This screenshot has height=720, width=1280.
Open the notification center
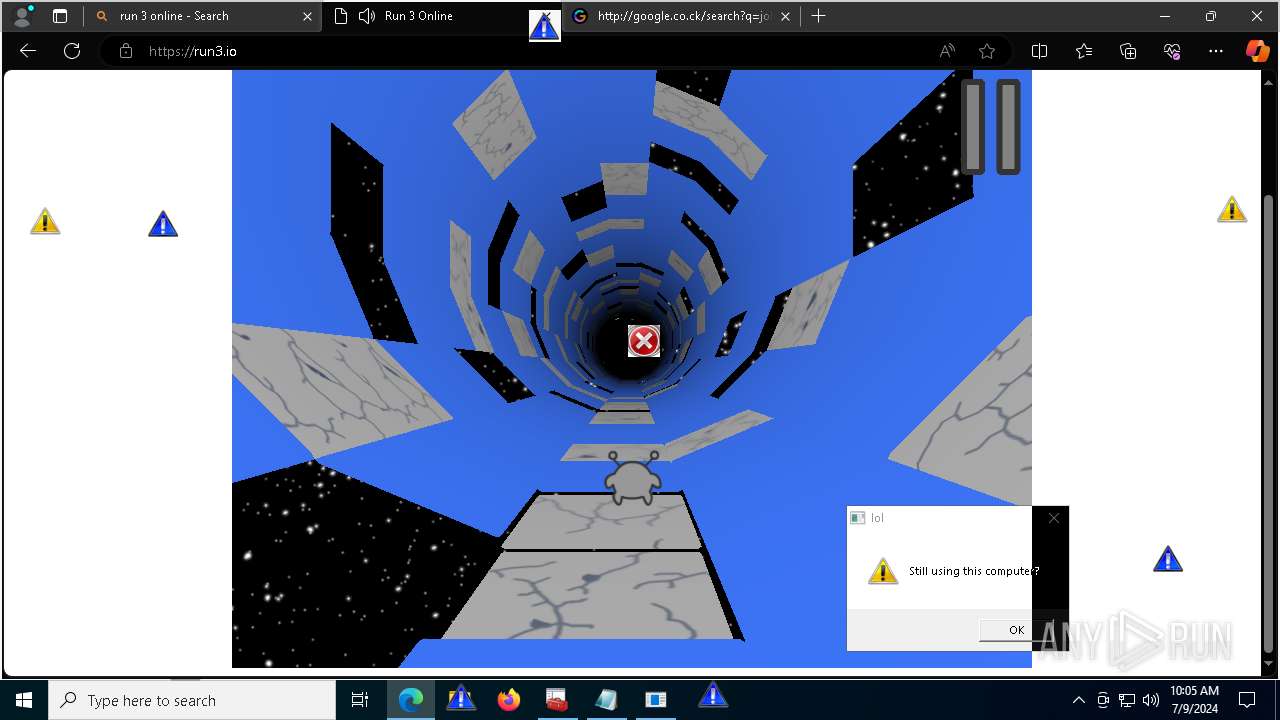pyautogui.click(x=1247, y=700)
